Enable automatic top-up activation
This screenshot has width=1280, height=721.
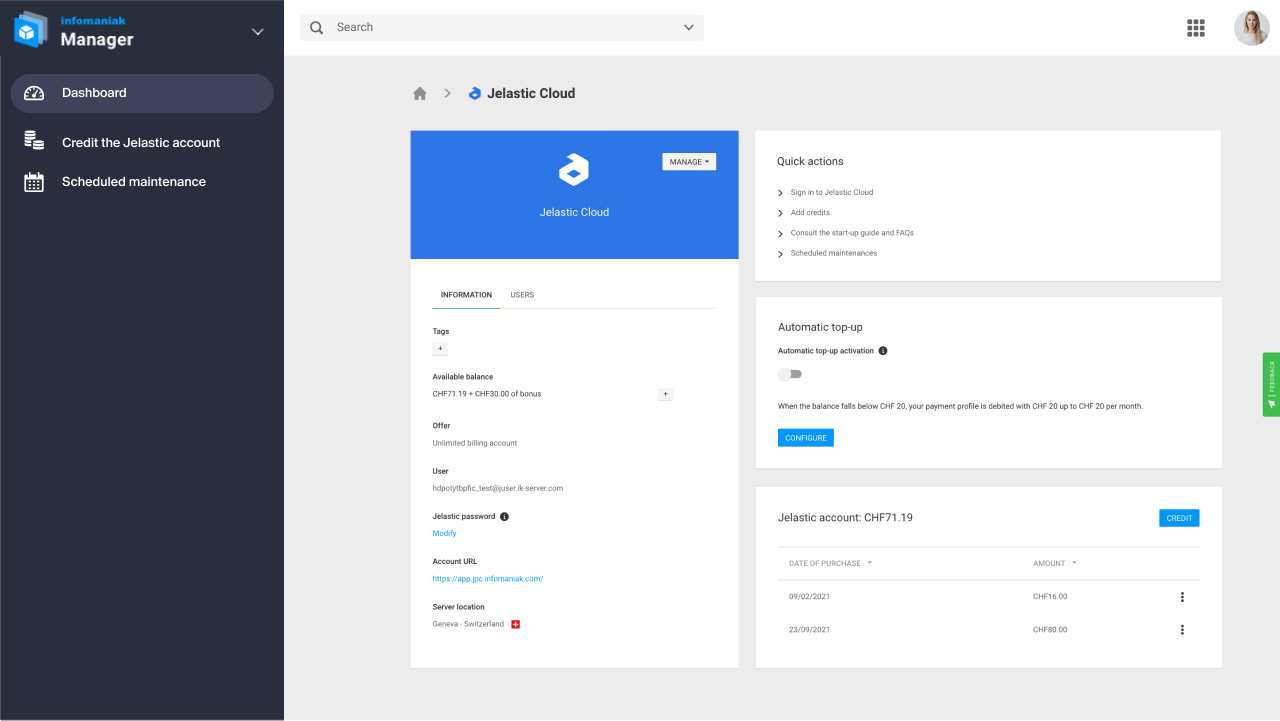pyautogui.click(x=790, y=373)
